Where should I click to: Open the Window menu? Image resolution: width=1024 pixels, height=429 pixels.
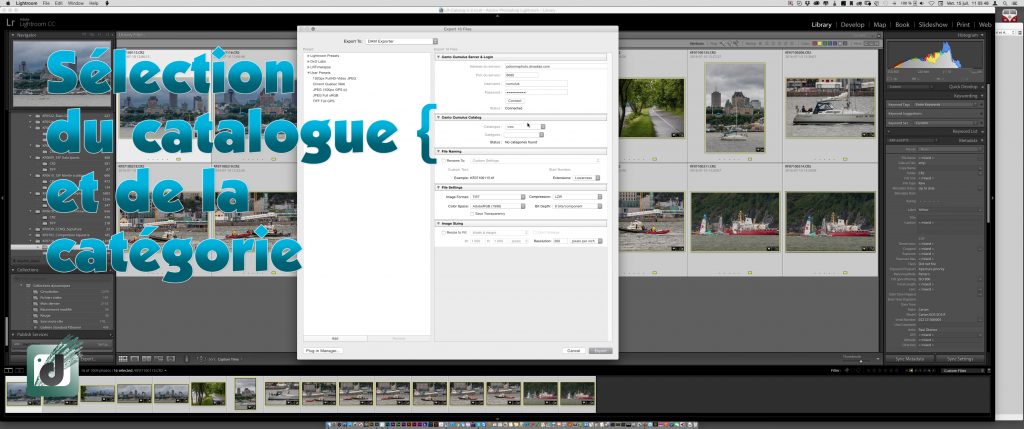click(76, 3)
